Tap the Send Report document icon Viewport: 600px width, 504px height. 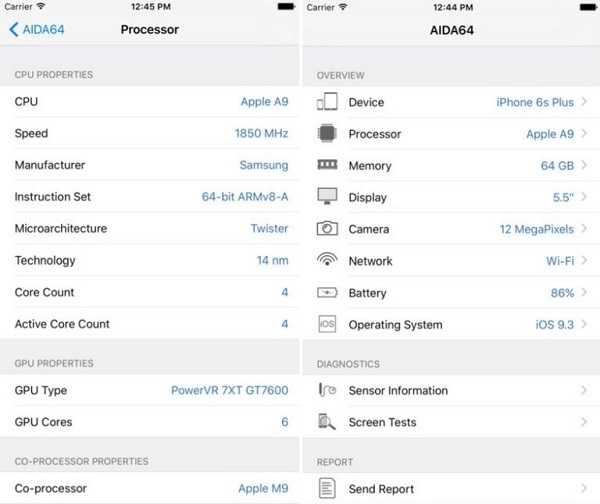327,488
